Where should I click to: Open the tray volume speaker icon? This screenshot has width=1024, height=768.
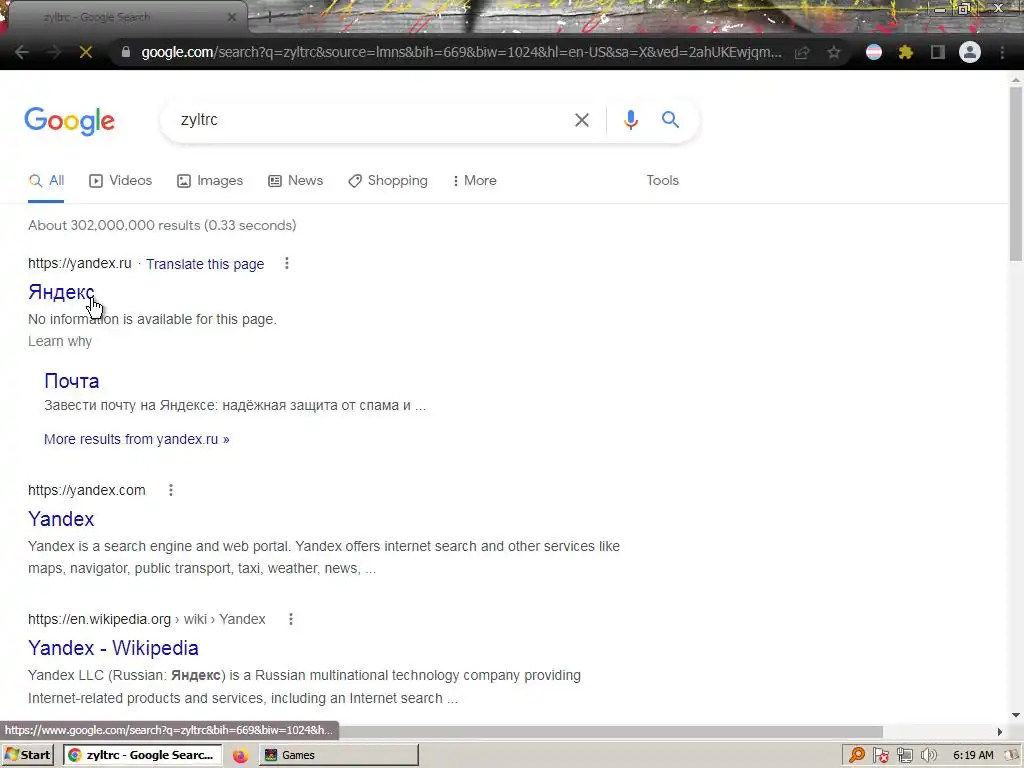coord(928,756)
